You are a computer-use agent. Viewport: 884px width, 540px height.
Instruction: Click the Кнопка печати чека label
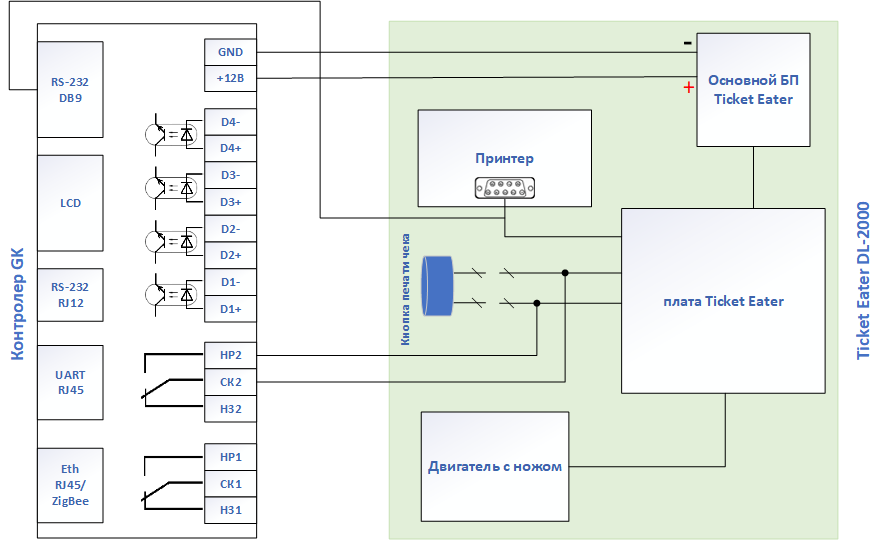pyautogui.click(x=405, y=290)
